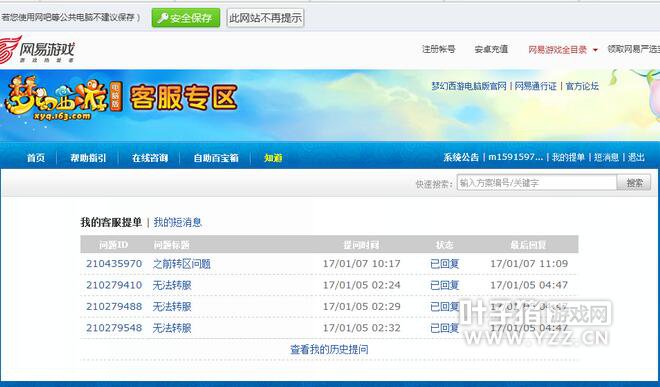Click submit time 17/01/05 02:29
Image resolution: width=660 pixels, height=387 pixels.
click(x=362, y=307)
